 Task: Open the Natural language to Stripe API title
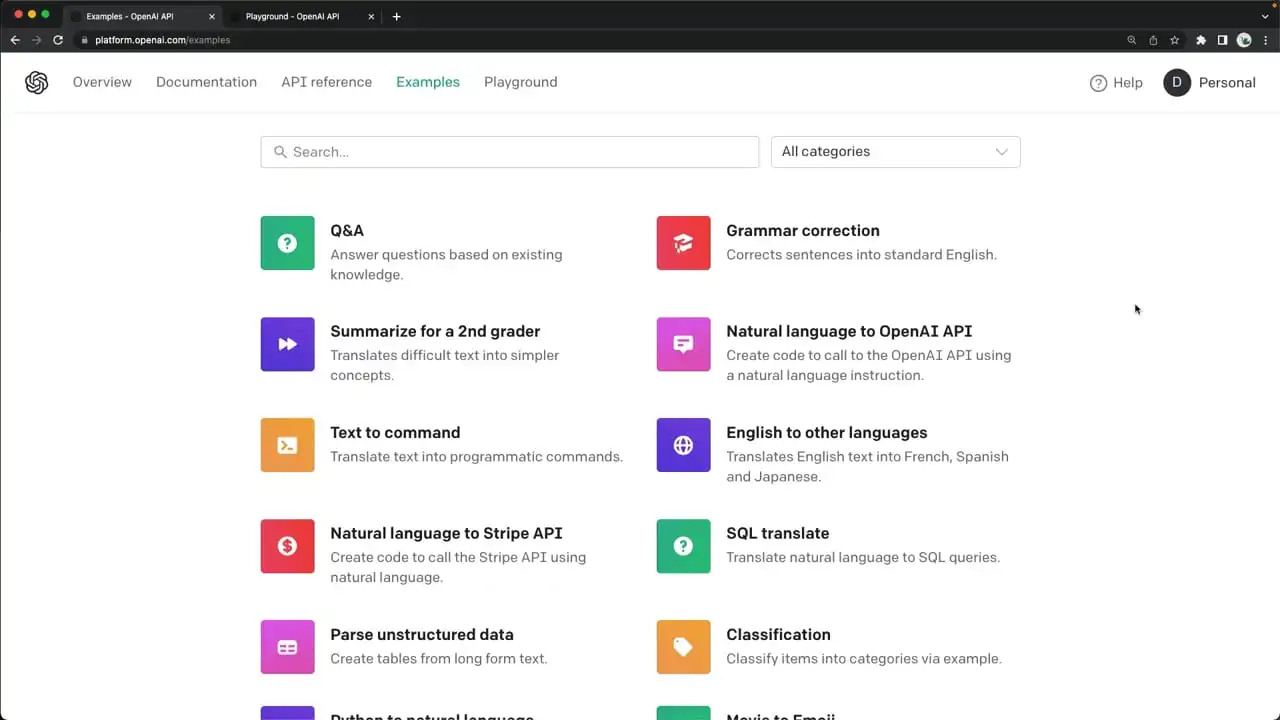[446, 534]
